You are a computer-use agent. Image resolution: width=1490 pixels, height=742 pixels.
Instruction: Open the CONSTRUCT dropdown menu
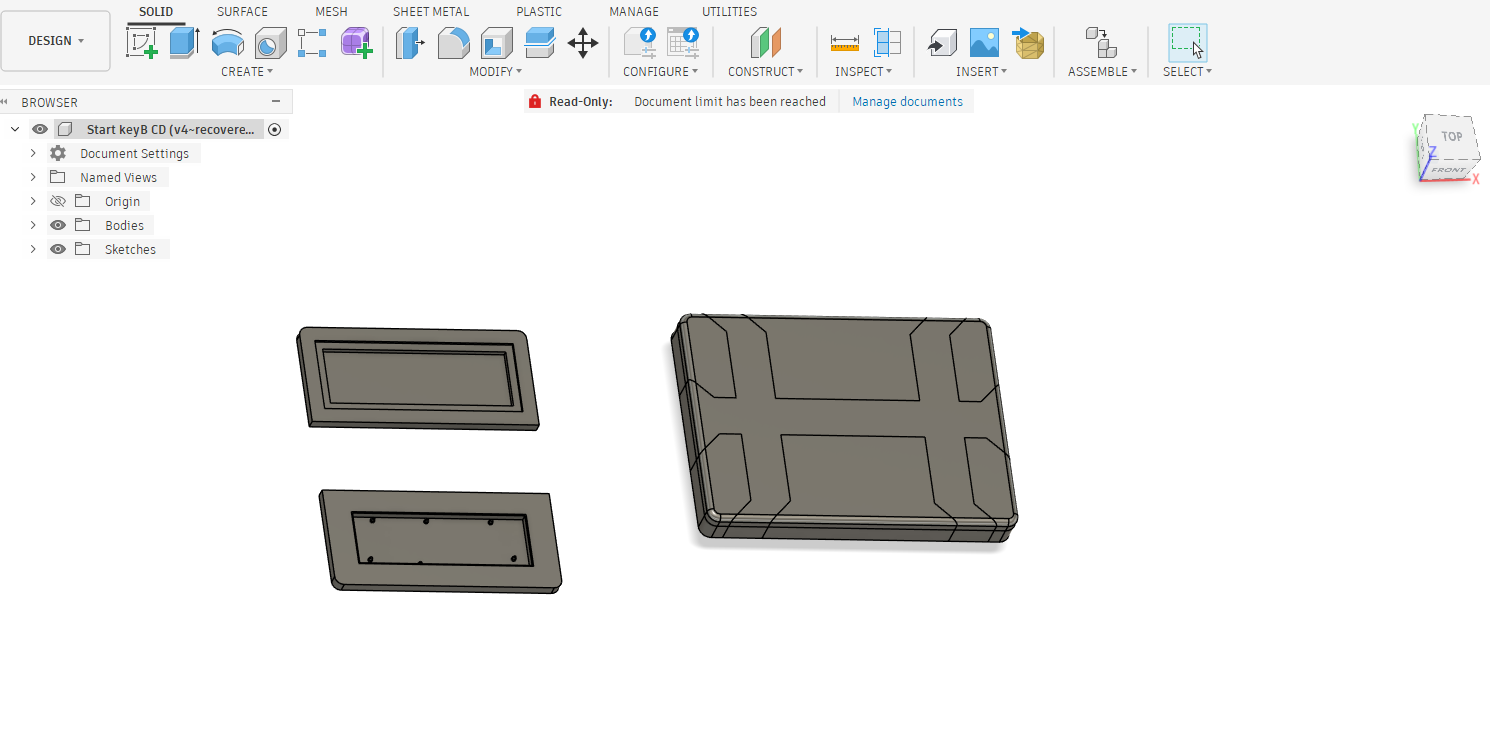coord(765,71)
